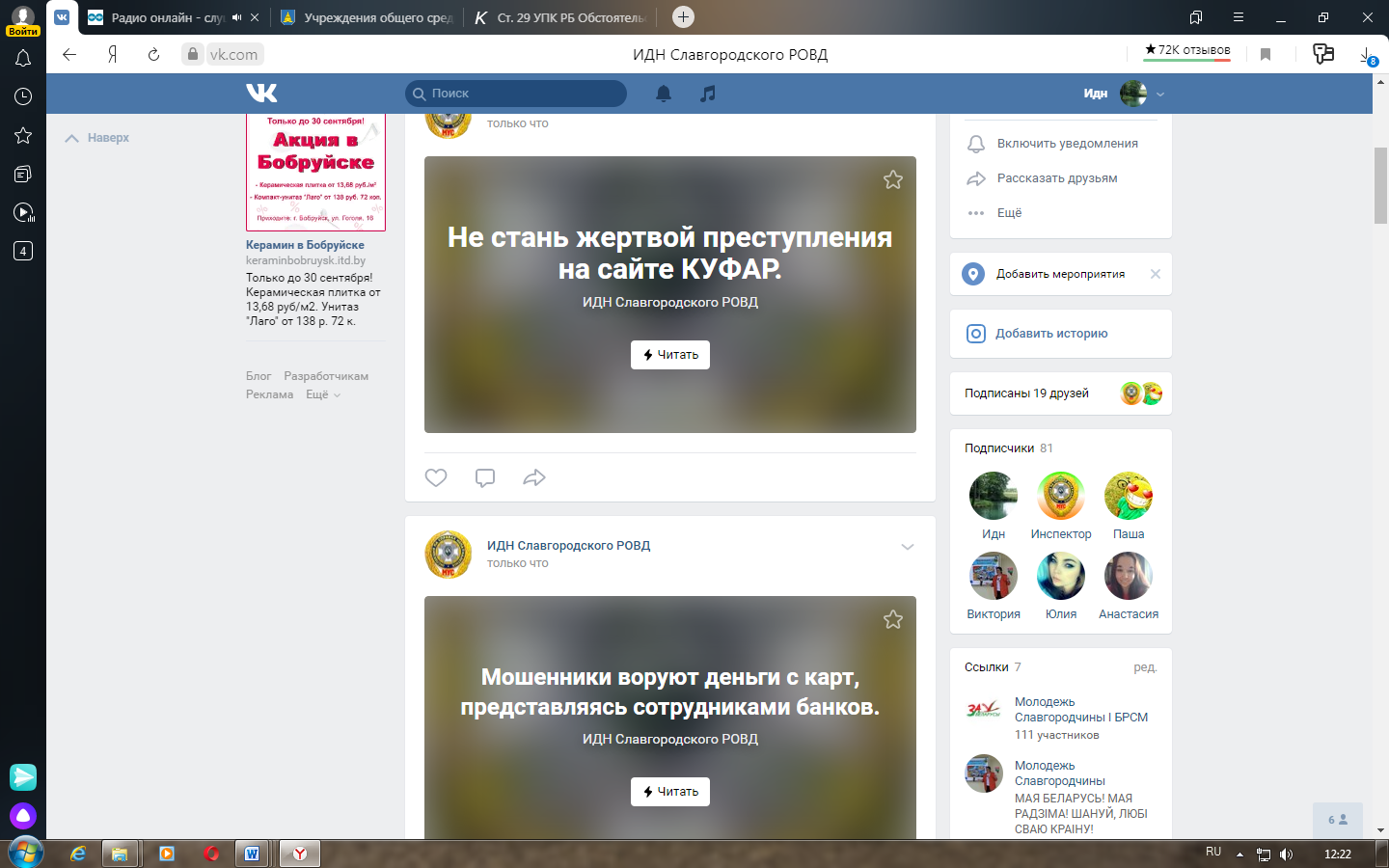The image size is (1389, 868).
Task: Launch the messenger icon in browser sidebar
Action: [x=23, y=776]
